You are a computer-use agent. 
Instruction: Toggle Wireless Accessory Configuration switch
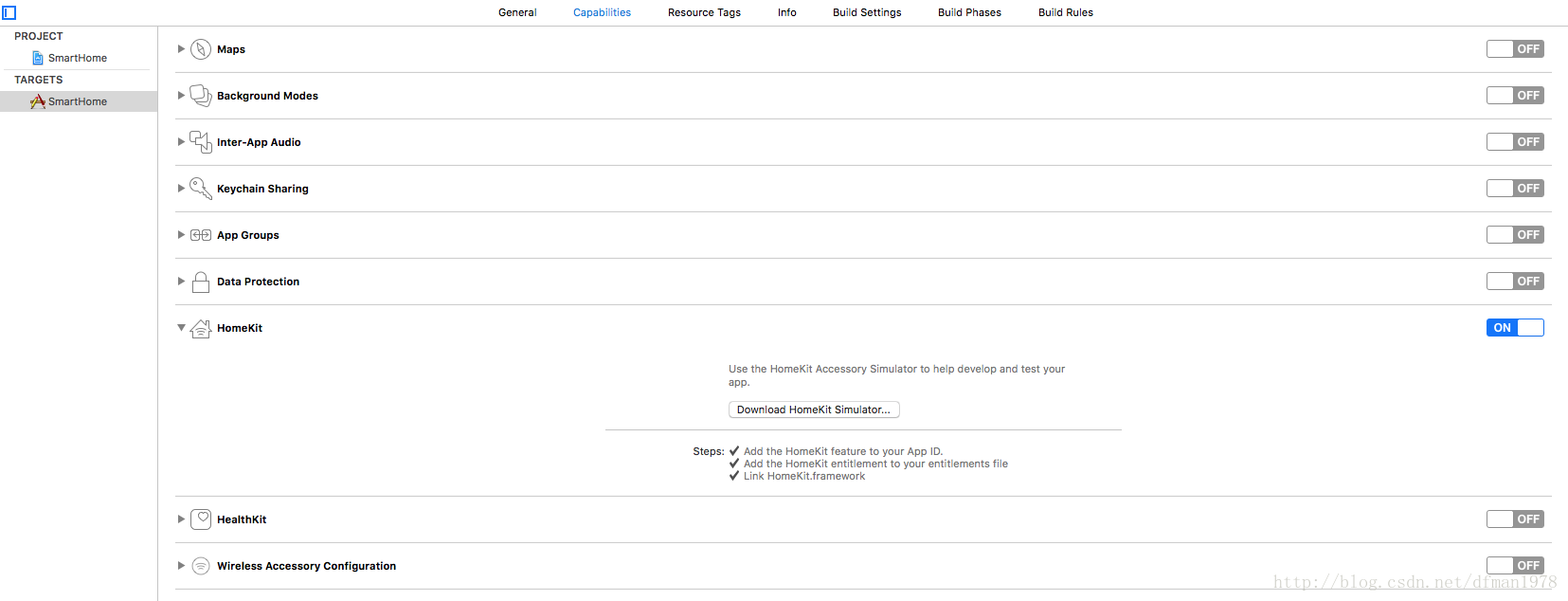tap(1515, 566)
